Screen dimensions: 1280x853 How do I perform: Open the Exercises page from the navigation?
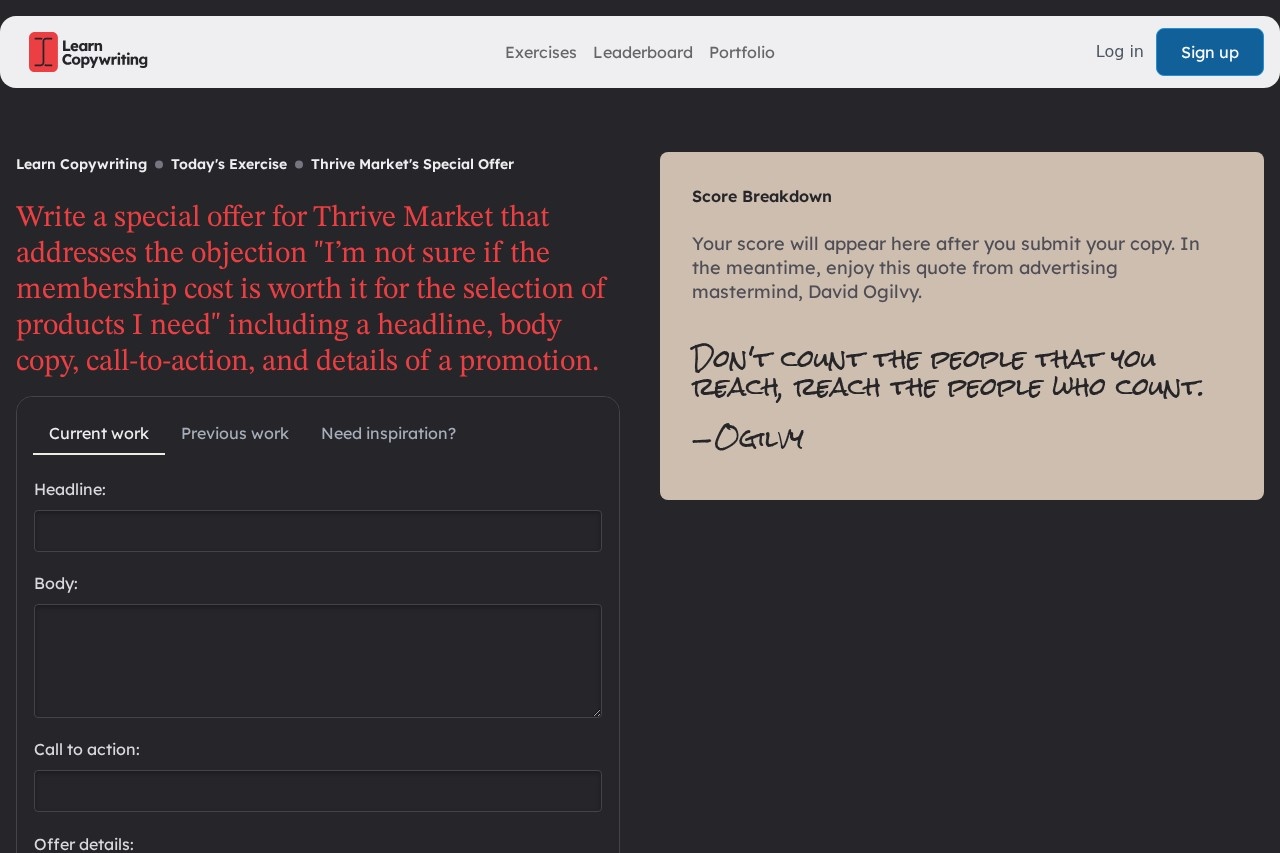tap(540, 52)
